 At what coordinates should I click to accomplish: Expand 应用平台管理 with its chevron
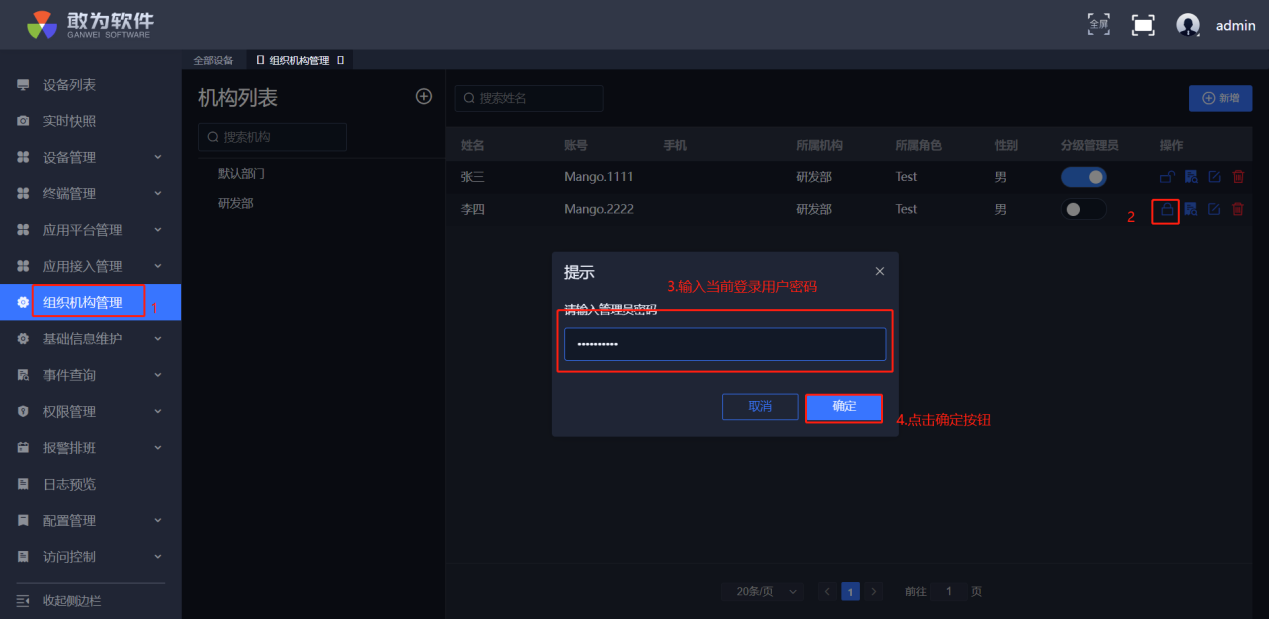158,230
